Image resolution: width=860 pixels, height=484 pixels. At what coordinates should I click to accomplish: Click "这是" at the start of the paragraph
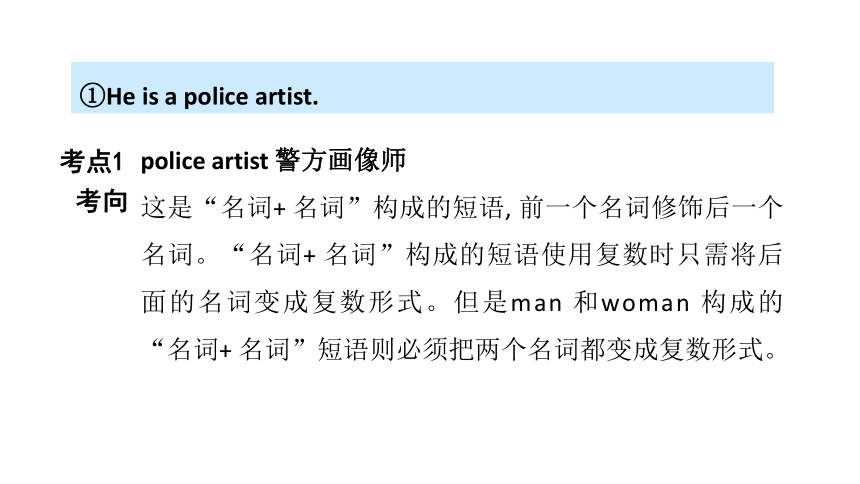click(x=167, y=208)
